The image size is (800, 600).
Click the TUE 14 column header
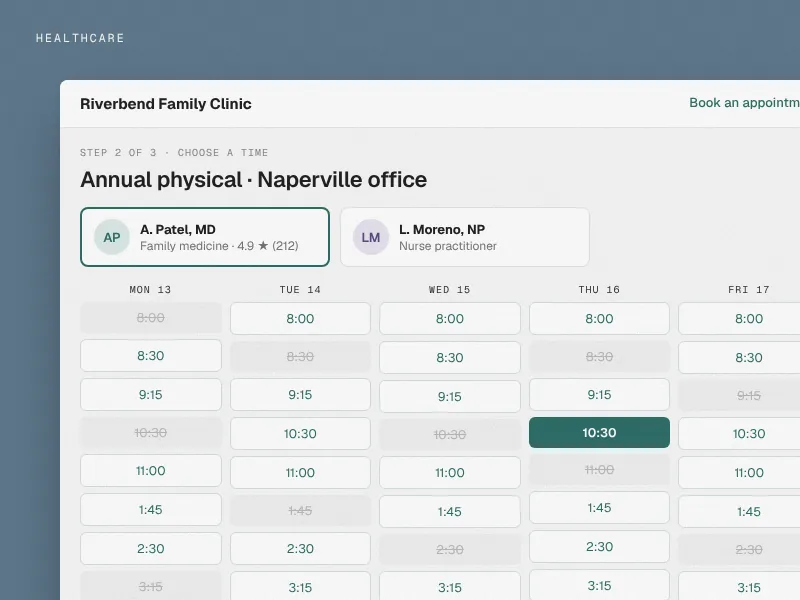tap(301, 290)
